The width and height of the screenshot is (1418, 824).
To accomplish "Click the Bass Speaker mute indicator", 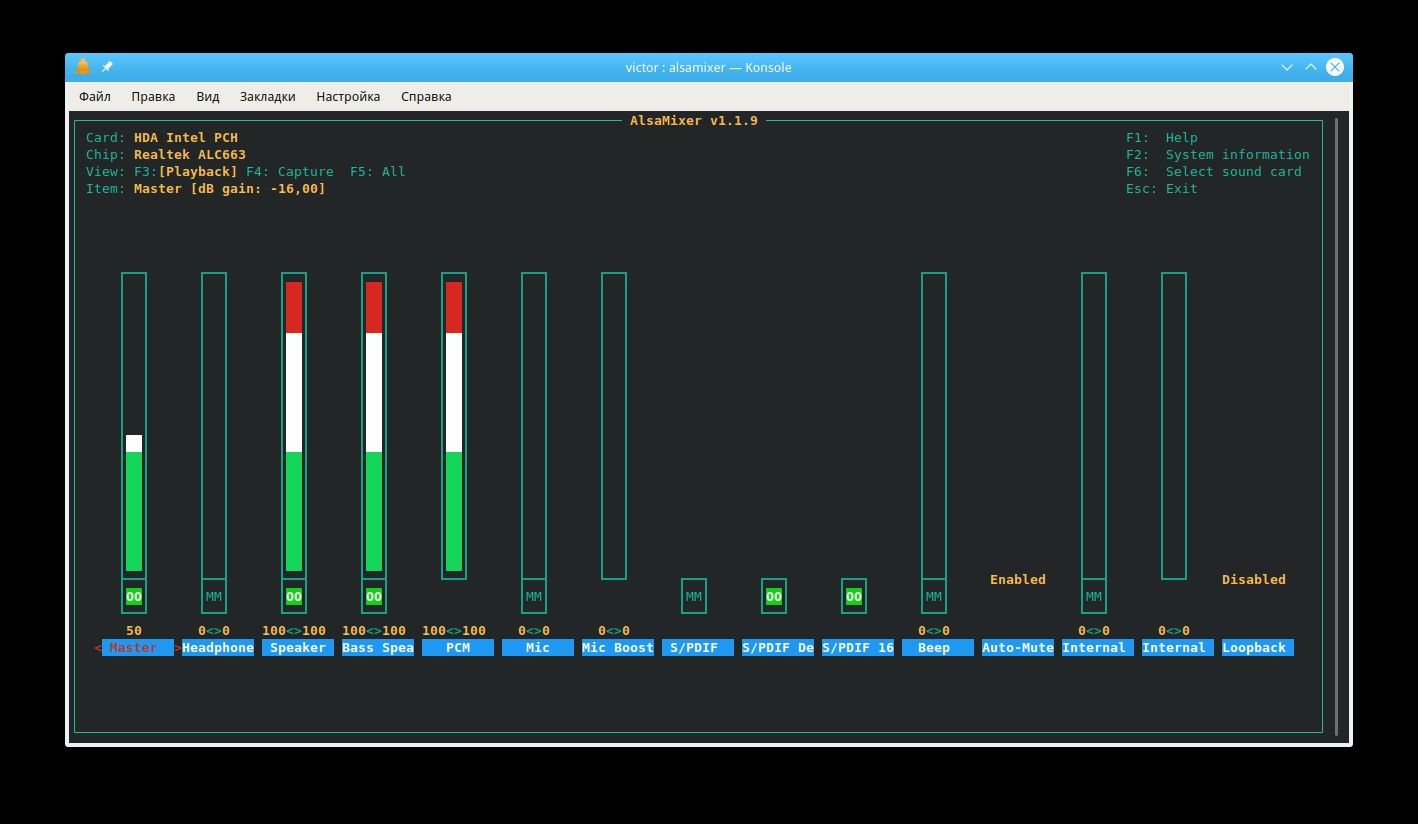I will coord(374,597).
